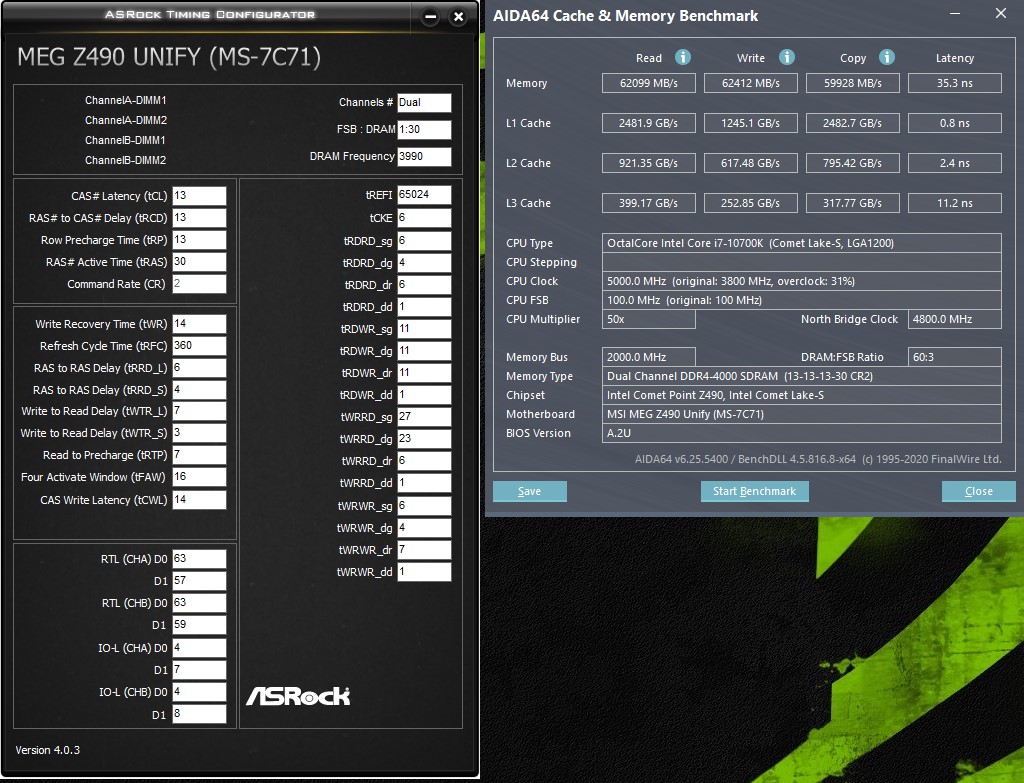
Task: Click the RTL (CHA) D0 field
Action: pos(199,559)
